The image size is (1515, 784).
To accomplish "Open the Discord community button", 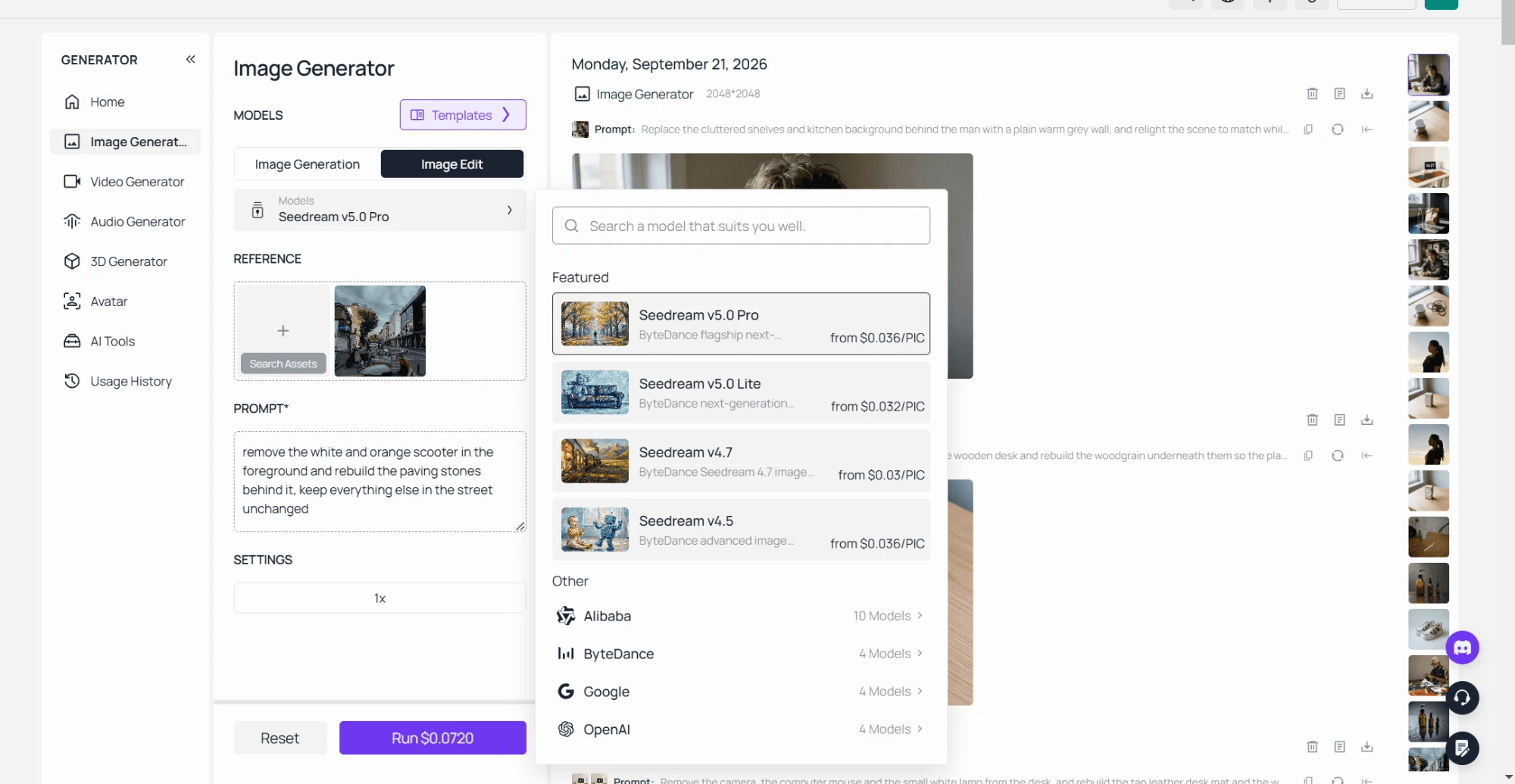I will [1462, 648].
